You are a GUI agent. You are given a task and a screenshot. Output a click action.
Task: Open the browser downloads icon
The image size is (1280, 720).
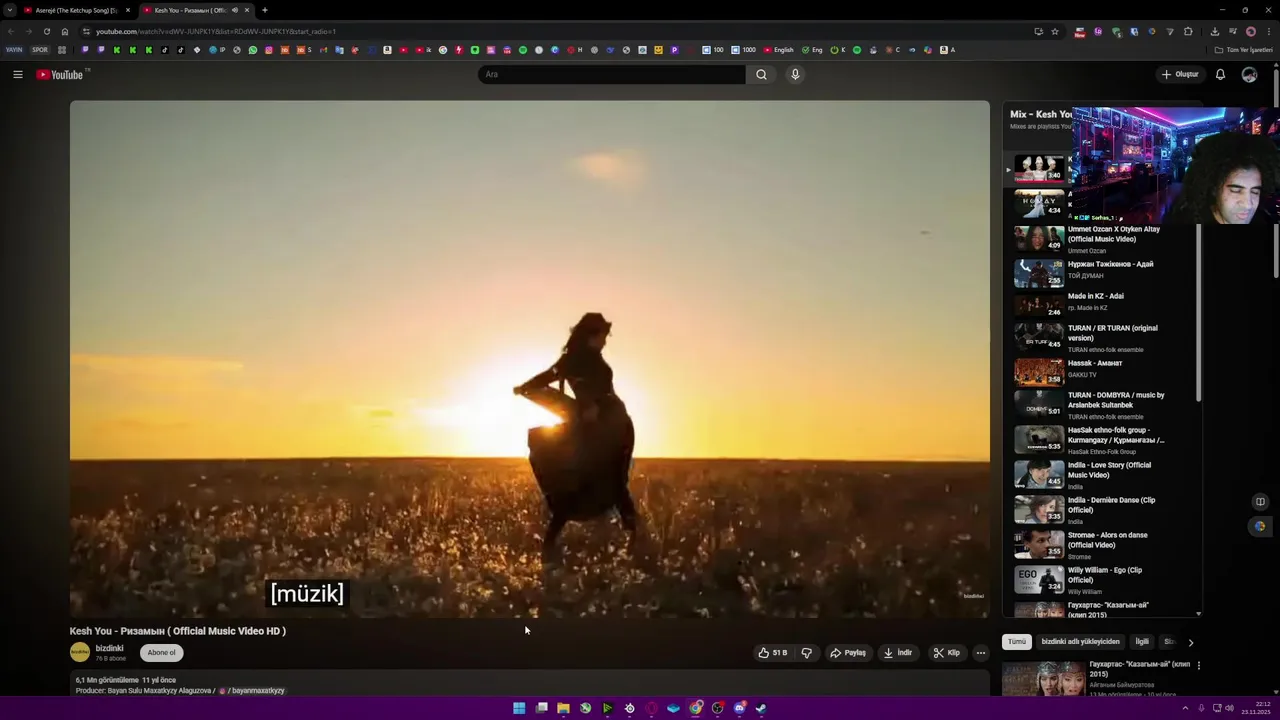click(x=1214, y=31)
